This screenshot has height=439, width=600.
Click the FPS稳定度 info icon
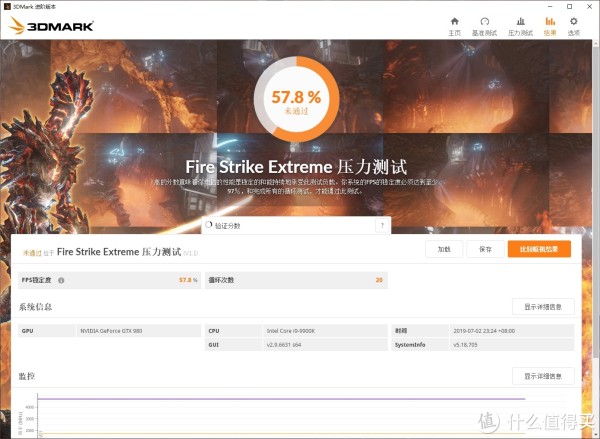[61, 281]
